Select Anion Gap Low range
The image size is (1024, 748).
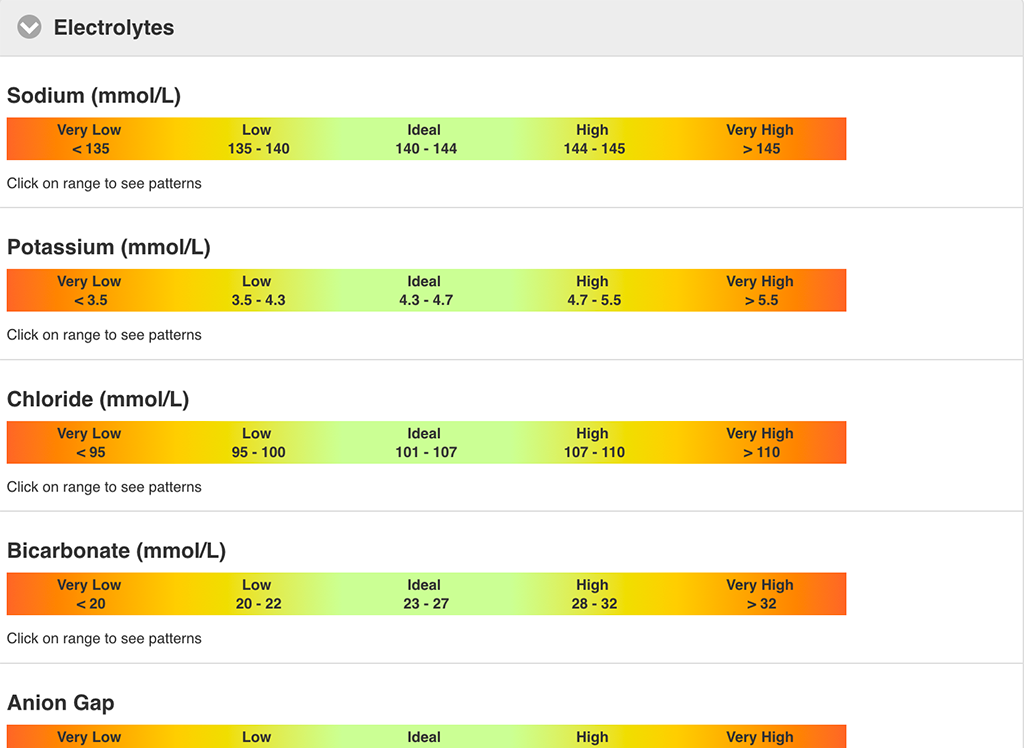click(259, 736)
